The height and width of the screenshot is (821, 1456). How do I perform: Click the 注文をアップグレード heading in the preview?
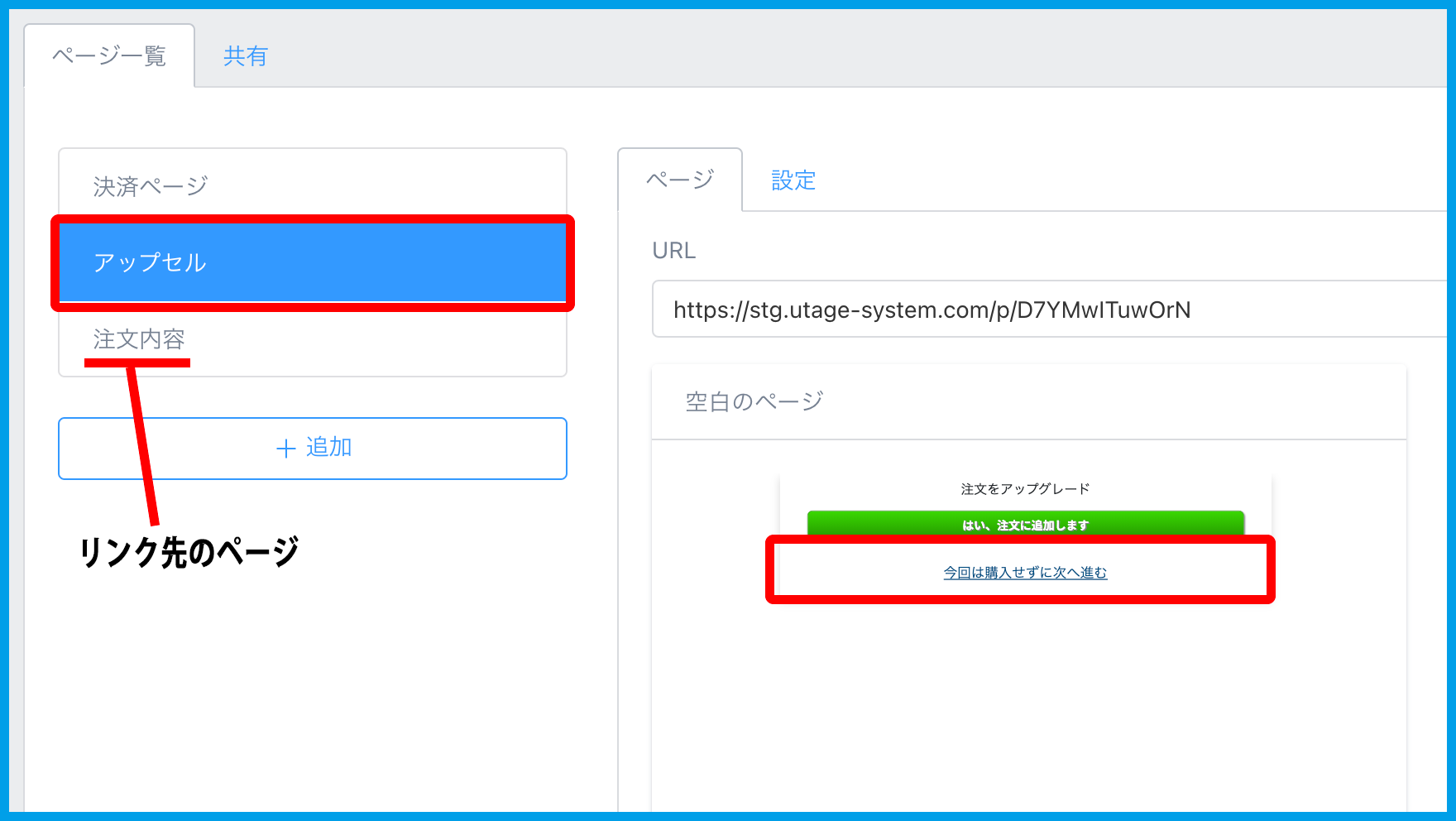coord(1025,489)
